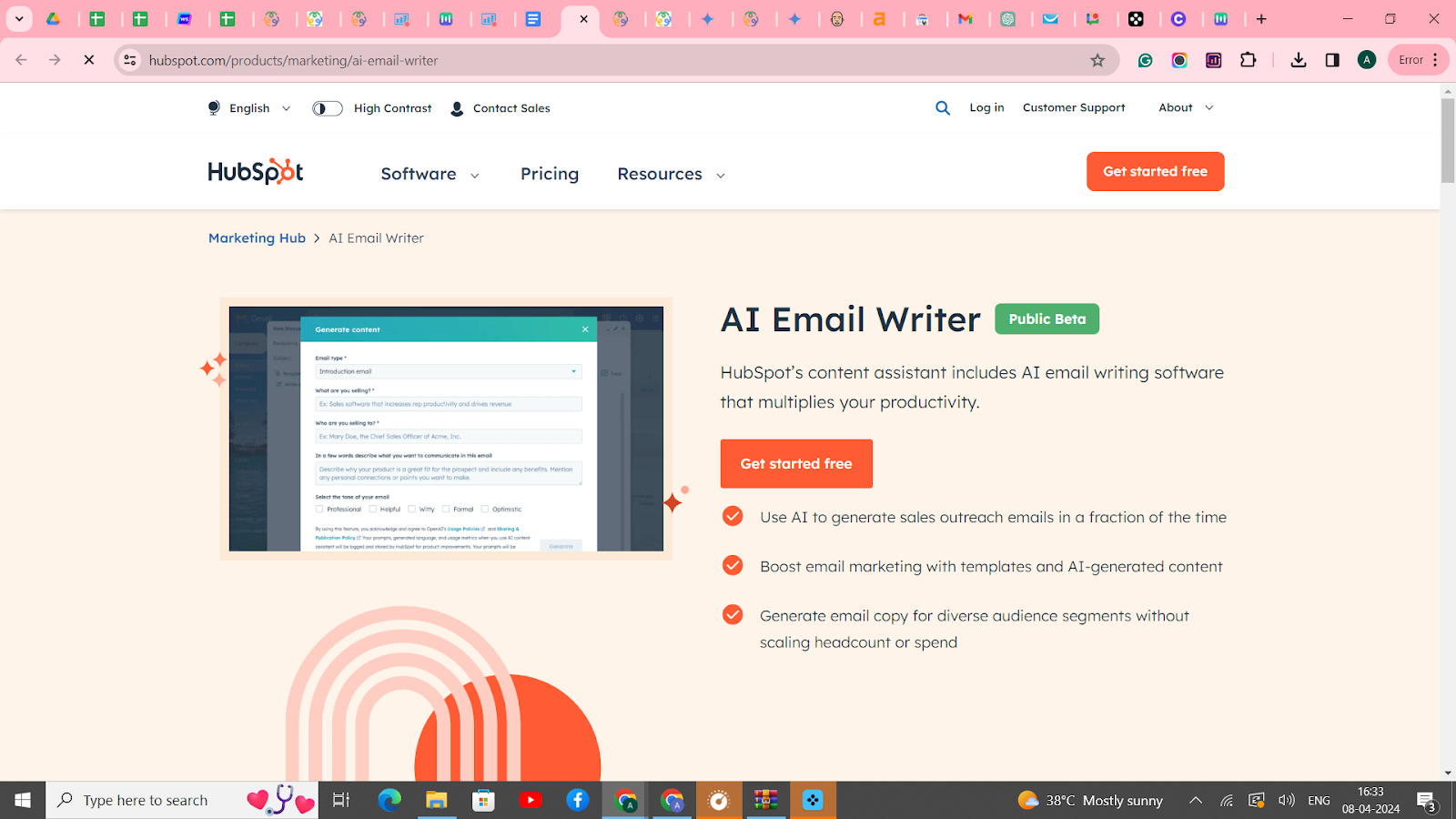Click the browser forward arrow
The image size is (1456, 819).
click(x=55, y=60)
